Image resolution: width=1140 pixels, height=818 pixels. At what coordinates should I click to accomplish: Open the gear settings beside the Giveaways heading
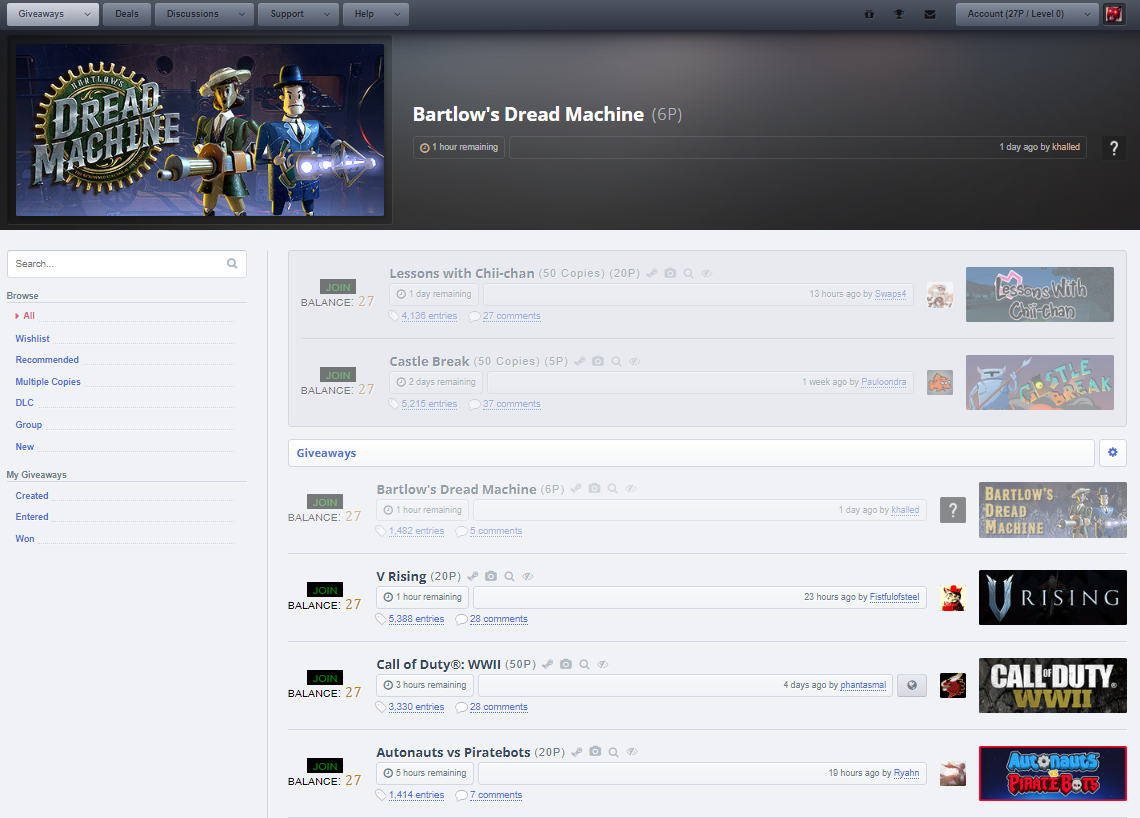pyautogui.click(x=1112, y=452)
